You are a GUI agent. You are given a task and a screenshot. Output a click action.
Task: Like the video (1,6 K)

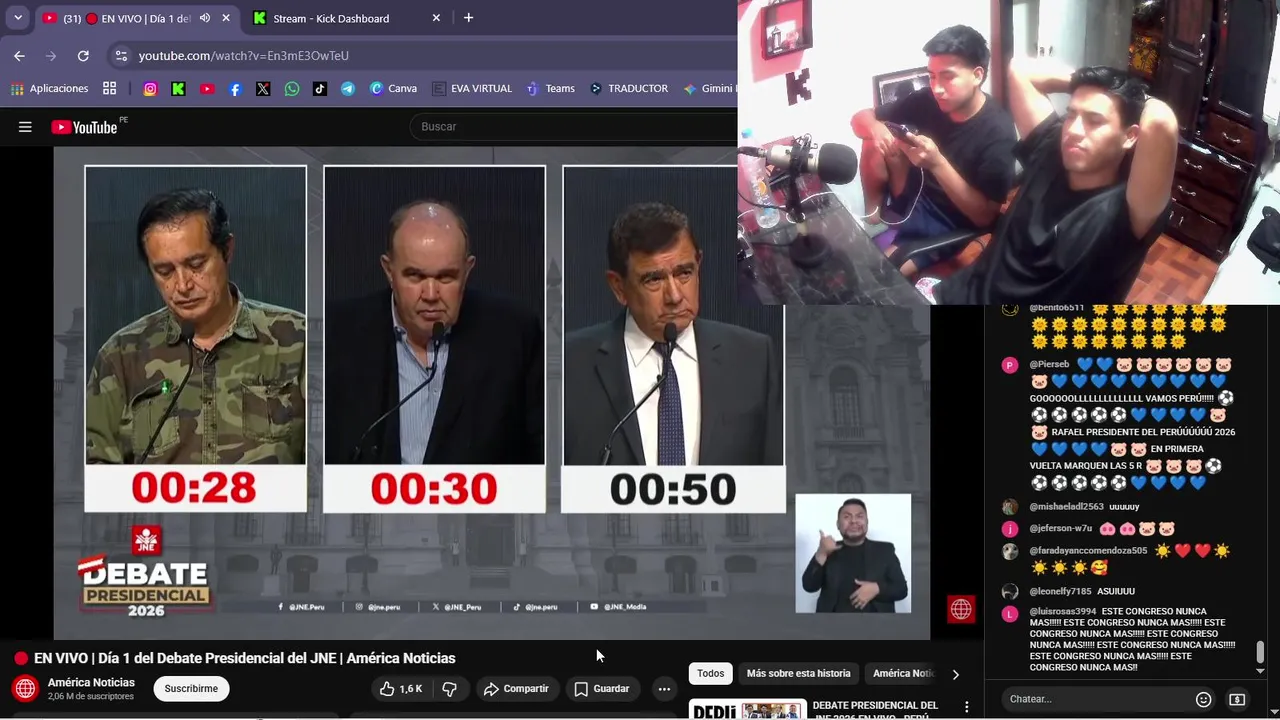[x=401, y=688]
